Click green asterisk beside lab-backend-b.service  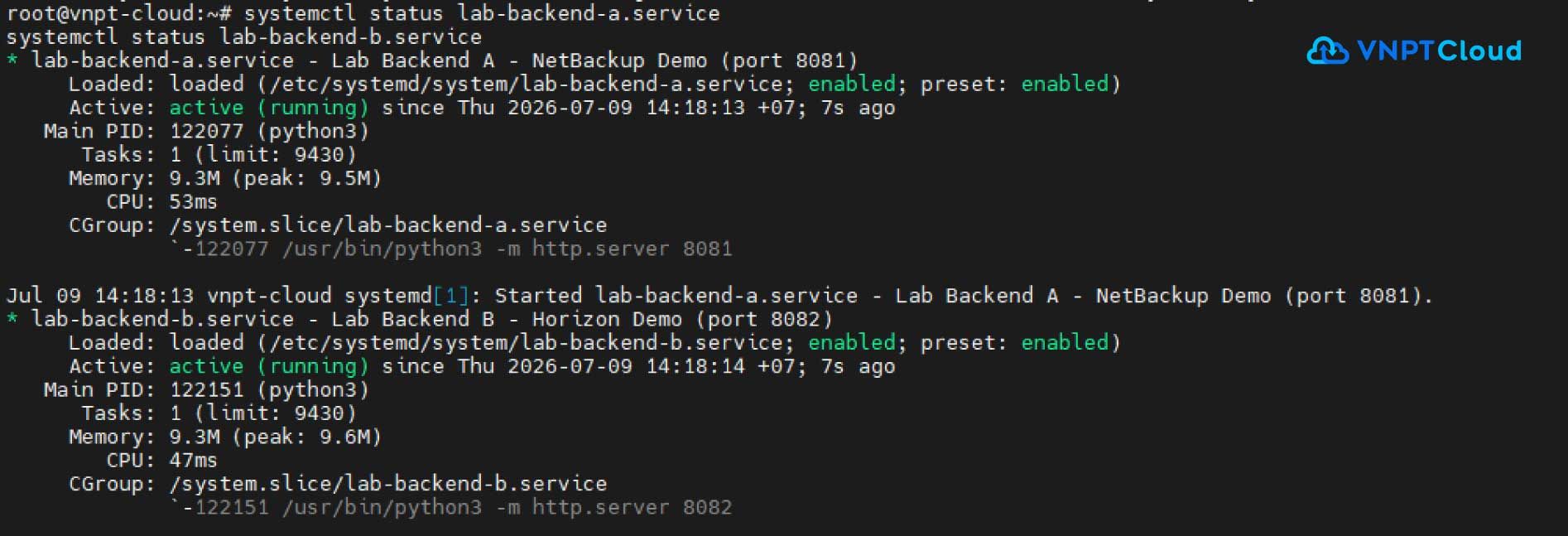pyautogui.click(x=12, y=318)
